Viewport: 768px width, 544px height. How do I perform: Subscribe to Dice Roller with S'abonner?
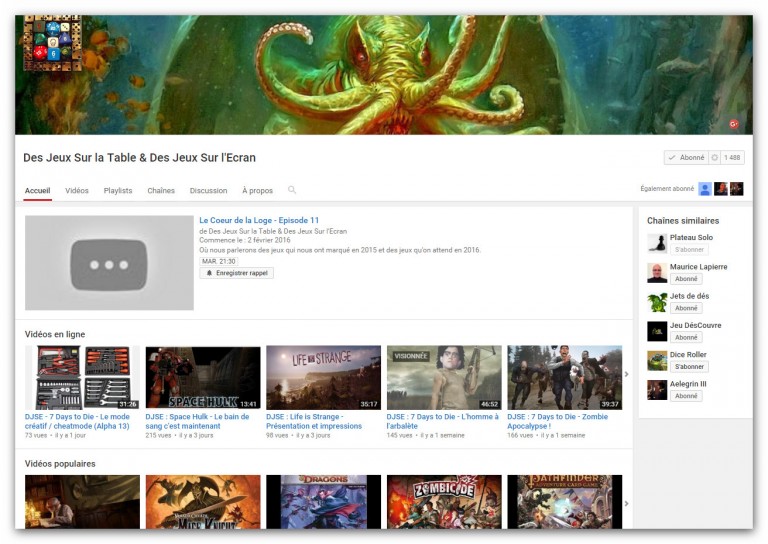click(689, 367)
